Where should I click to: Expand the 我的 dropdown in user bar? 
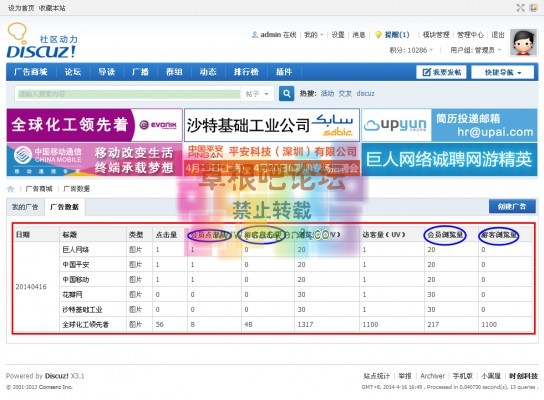pyautogui.click(x=314, y=35)
